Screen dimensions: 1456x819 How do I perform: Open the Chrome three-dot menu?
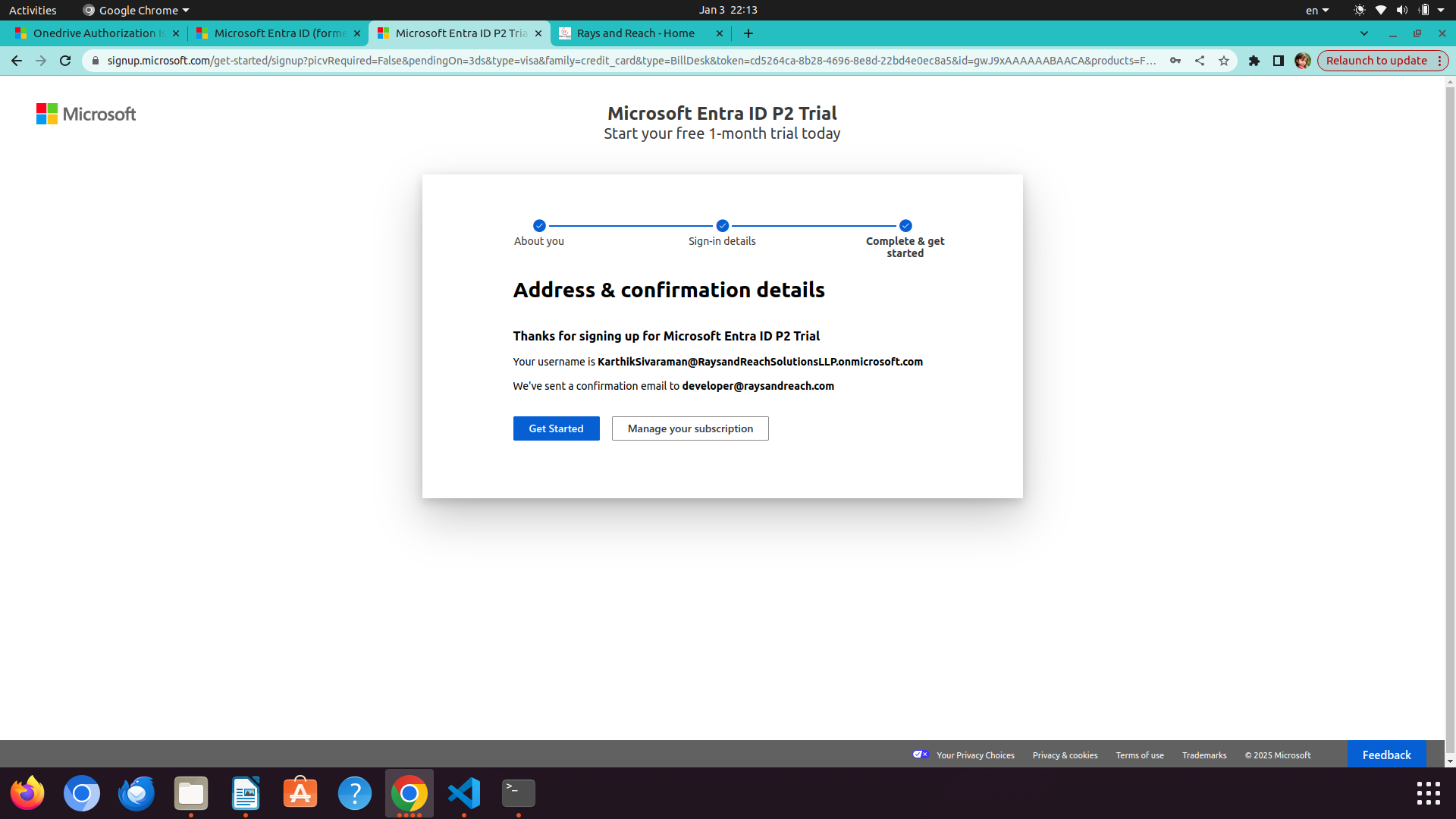pyautogui.click(x=1439, y=61)
